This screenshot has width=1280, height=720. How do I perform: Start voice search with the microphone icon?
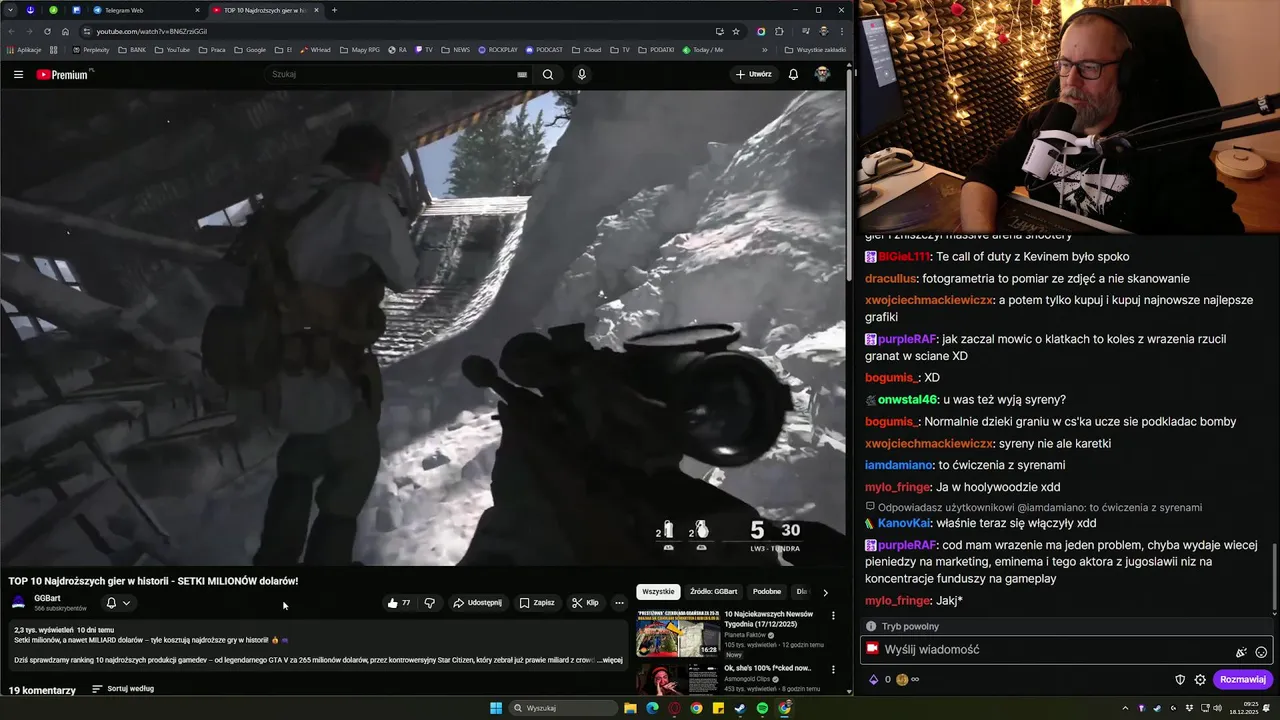[x=581, y=74]
